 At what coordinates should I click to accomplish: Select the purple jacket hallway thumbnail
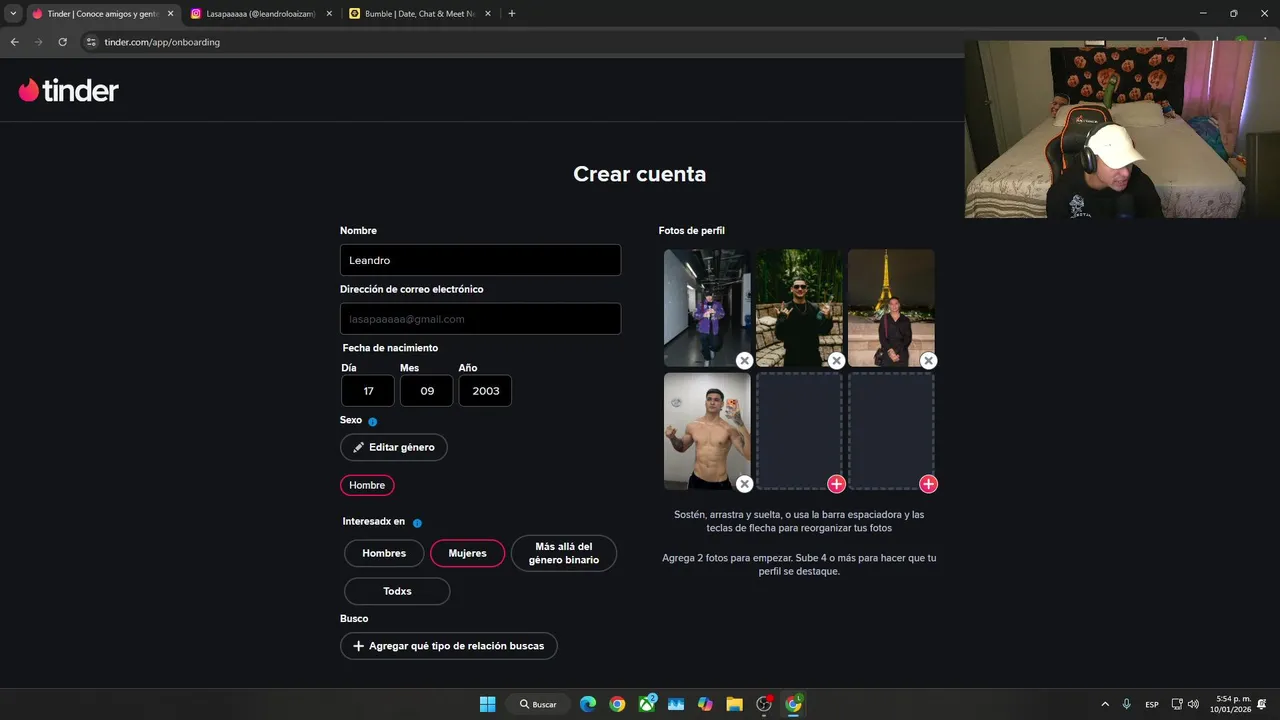coord(707,308)
